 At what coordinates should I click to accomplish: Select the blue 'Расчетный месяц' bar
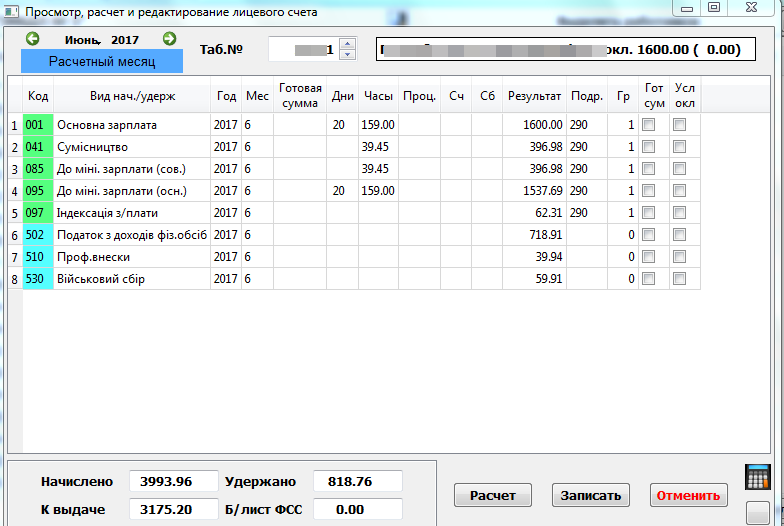click(x=102, y=61)
